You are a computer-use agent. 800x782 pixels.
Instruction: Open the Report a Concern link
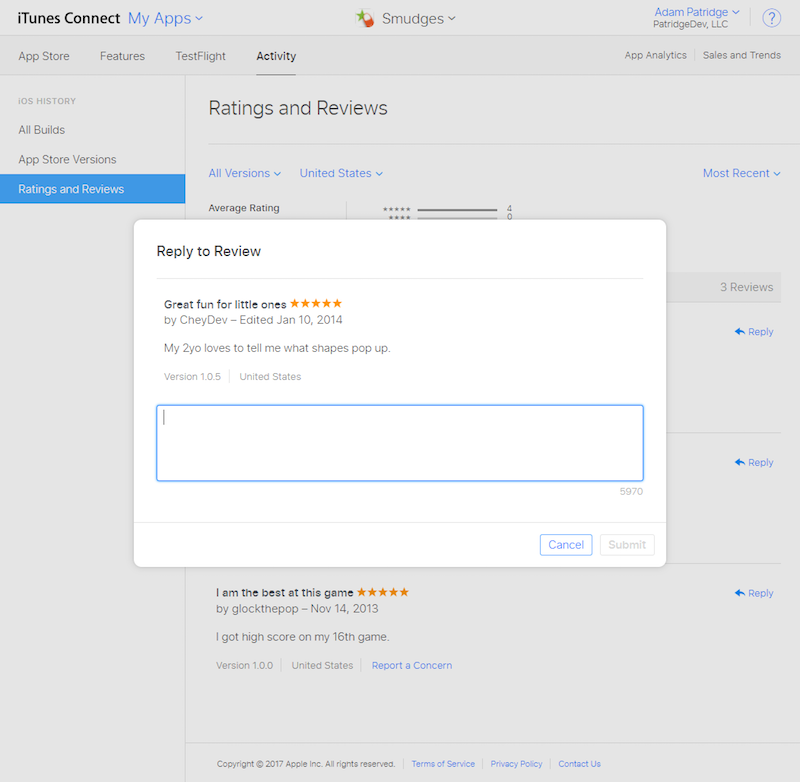coord(412,666)
